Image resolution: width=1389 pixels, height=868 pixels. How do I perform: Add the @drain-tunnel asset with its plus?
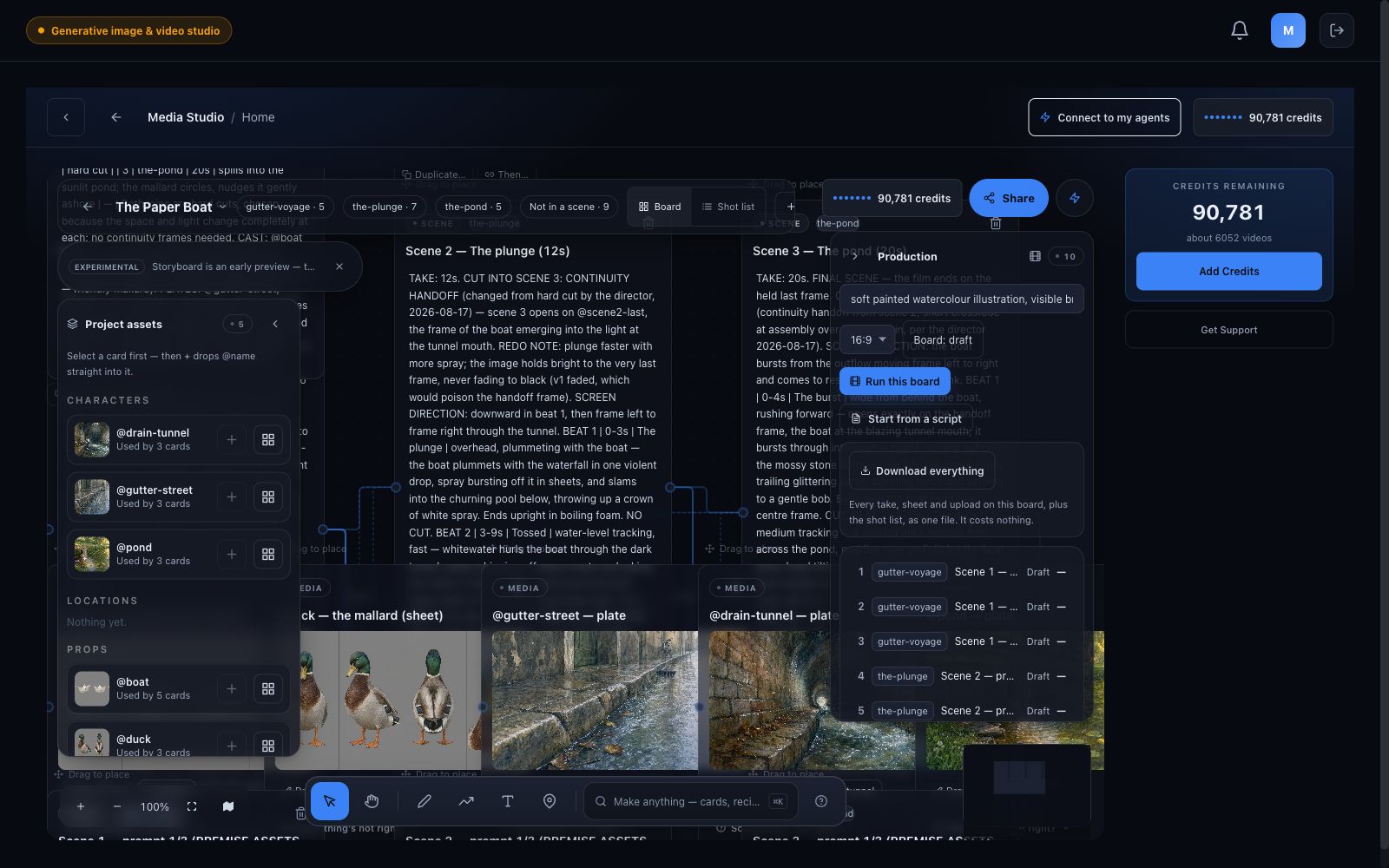tap(232, 440)
